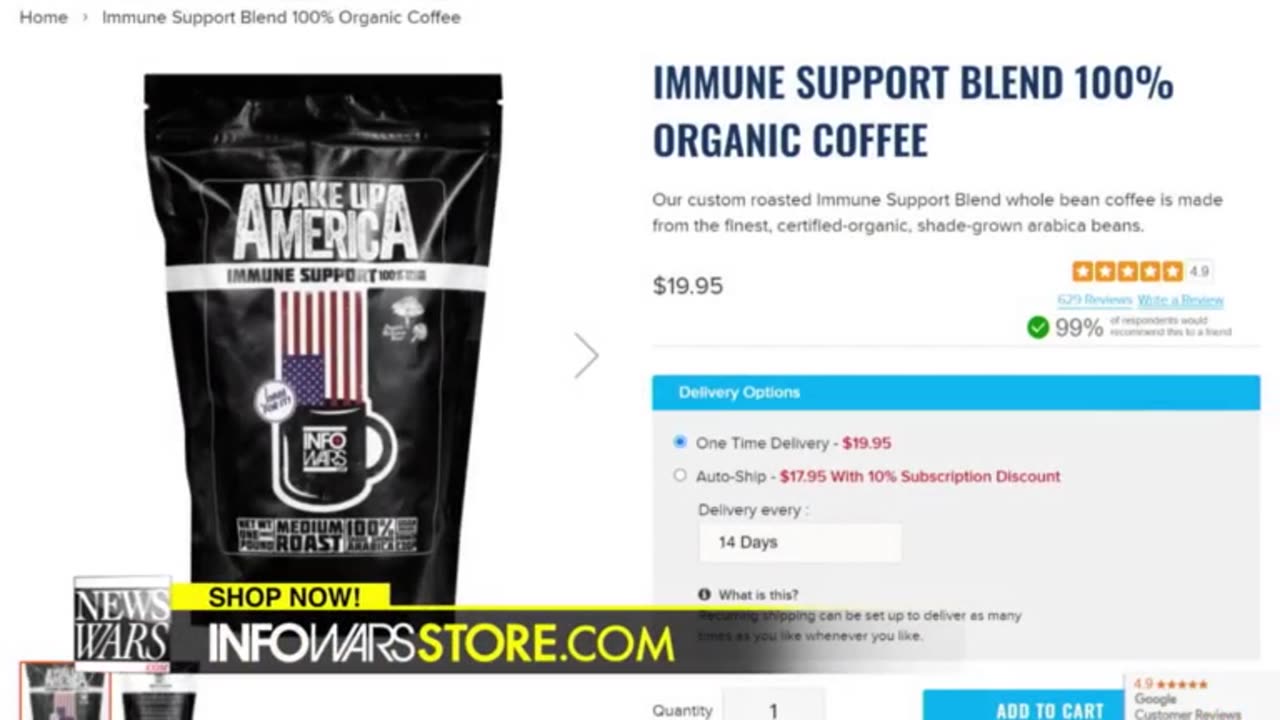Click the orange five-star rating icons
Screen dimensions: 1280x720
point(1127,271)
